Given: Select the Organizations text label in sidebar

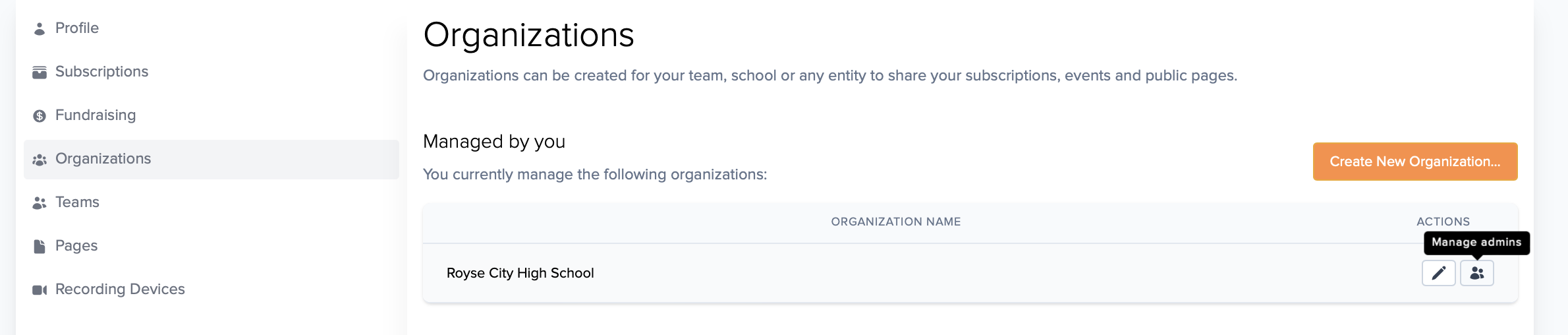Looking at the screenshot, I should pos(103,158).
